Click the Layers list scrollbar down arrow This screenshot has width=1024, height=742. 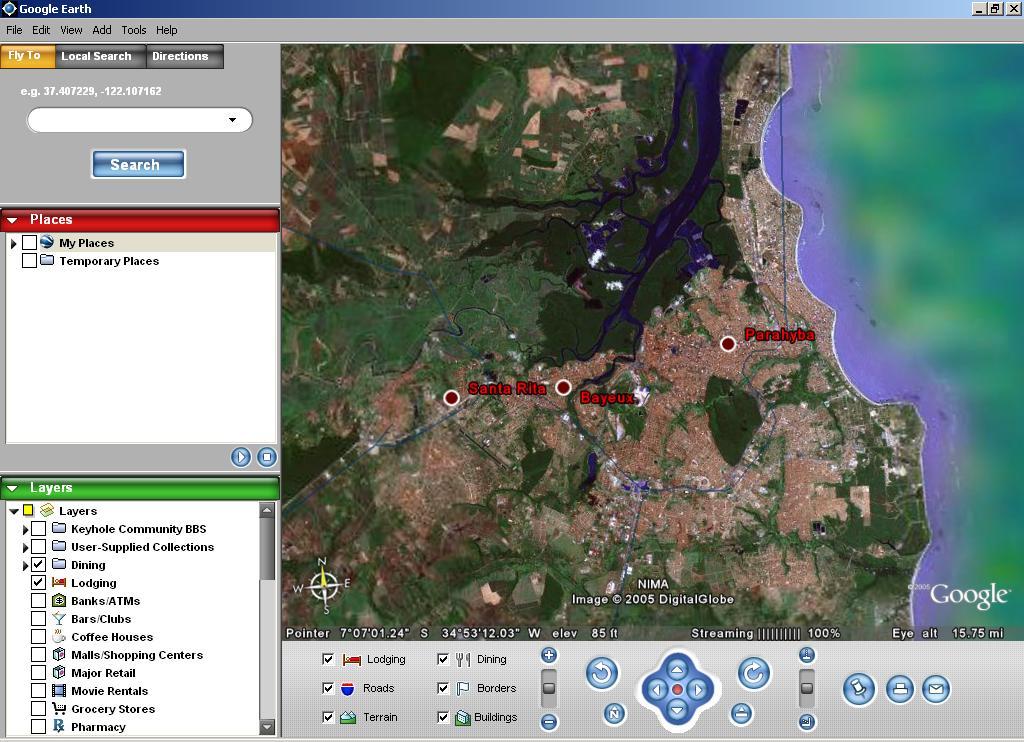click(266, 727)
